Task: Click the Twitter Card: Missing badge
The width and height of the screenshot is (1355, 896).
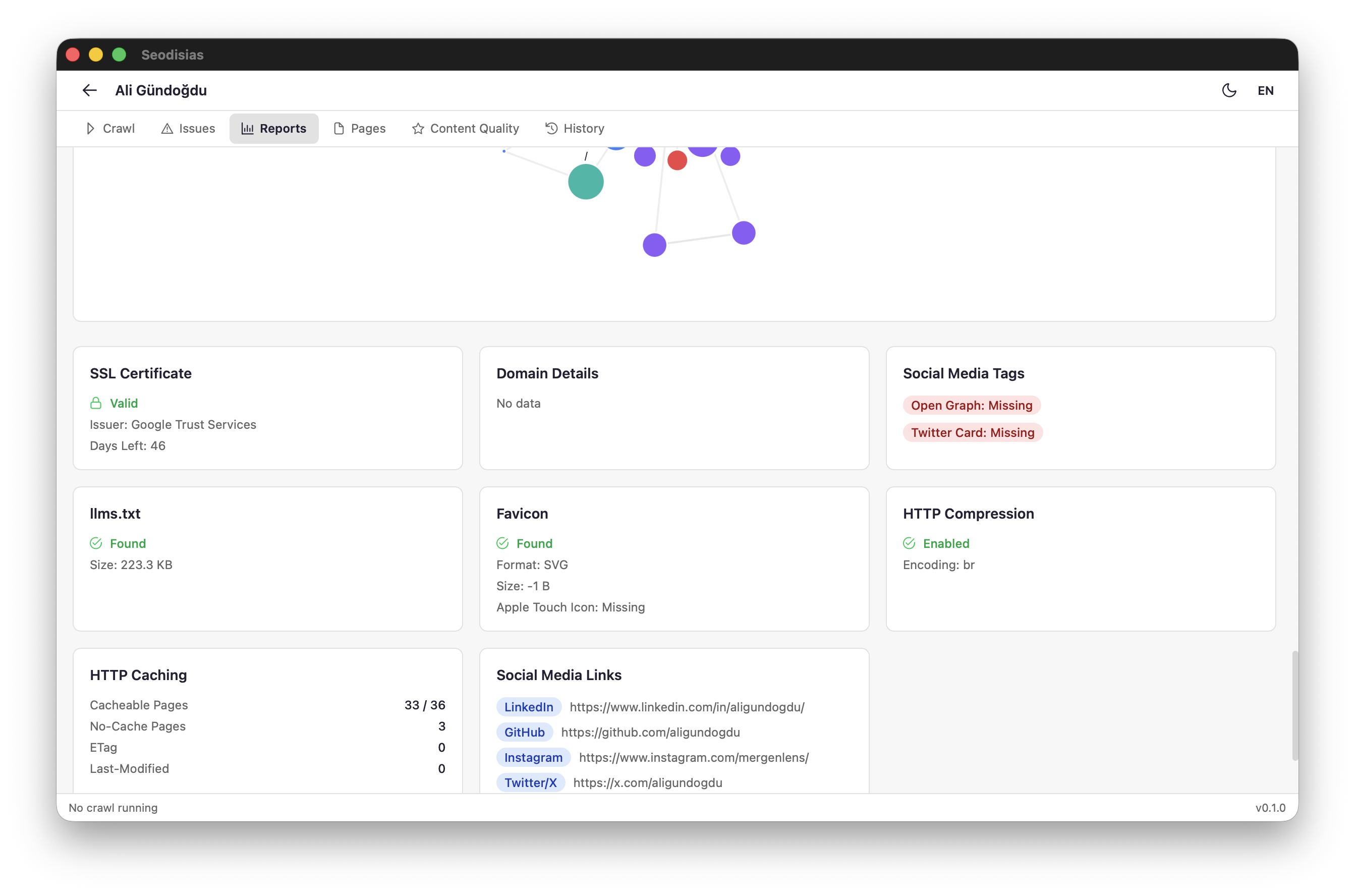Action: point(972,432)
